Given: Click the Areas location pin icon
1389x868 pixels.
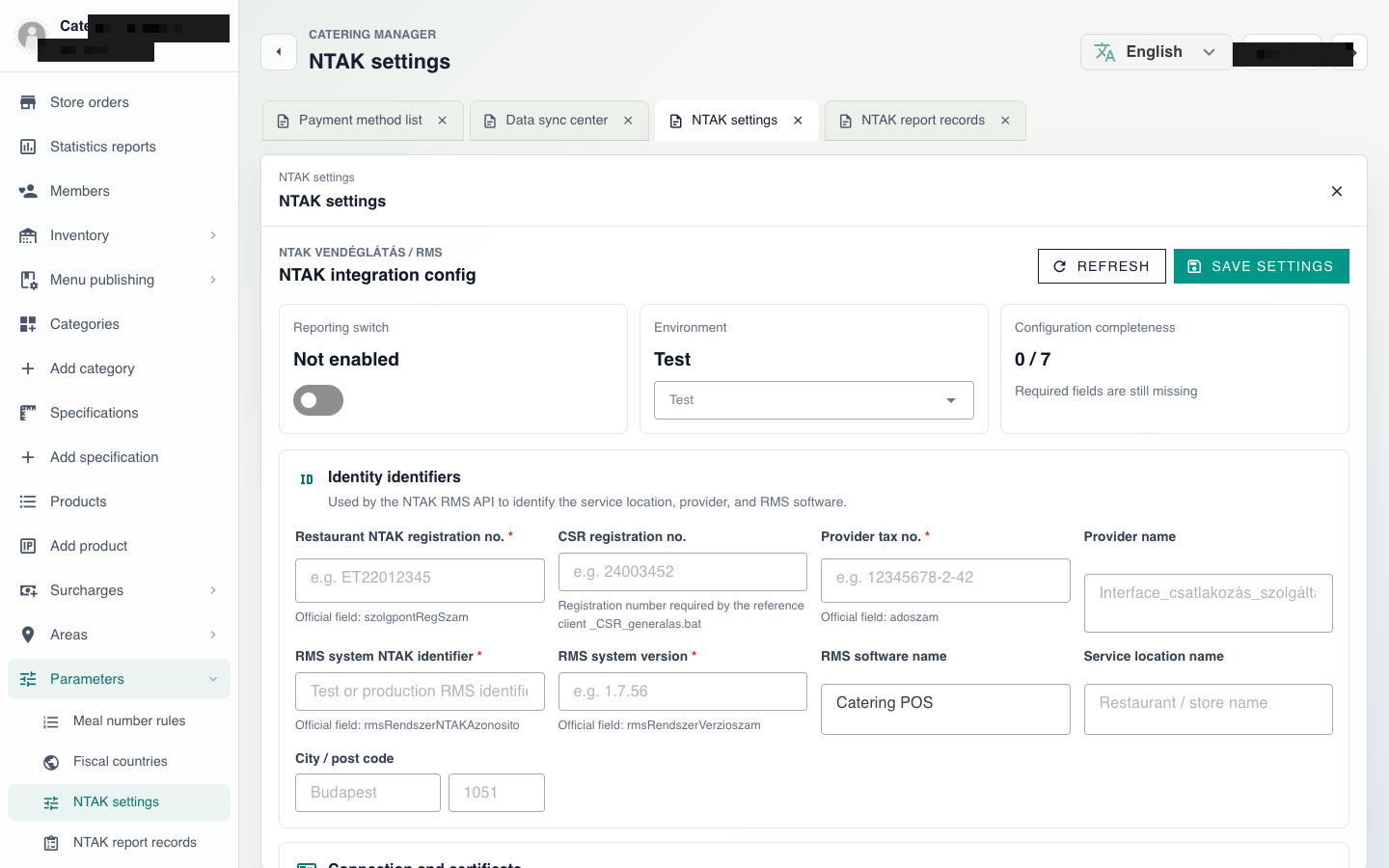Looking at the screenshot, I should click(x=28, y=635).
